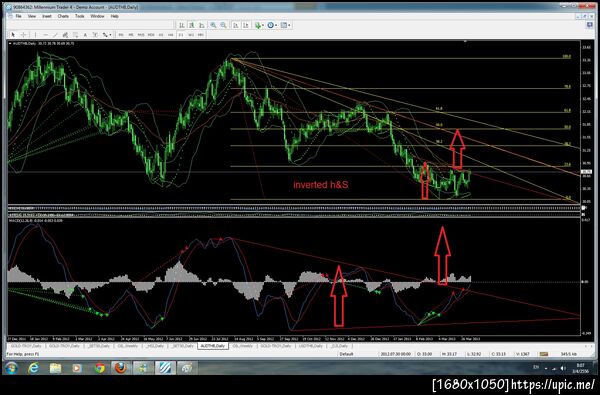Select the active AUDTHB,Daily chart tab
Image resolution: width=600 pixels, height=395 pixels.
tap(213, 346)
